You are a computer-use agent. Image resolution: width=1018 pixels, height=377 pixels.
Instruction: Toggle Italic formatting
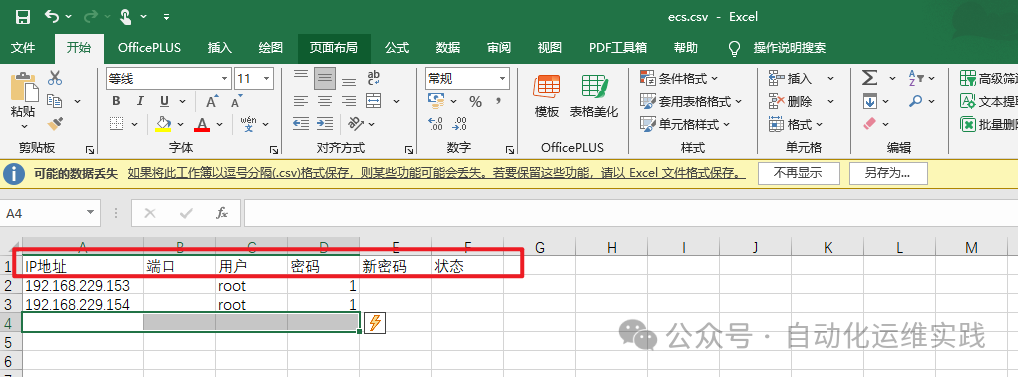click(140, 101)
